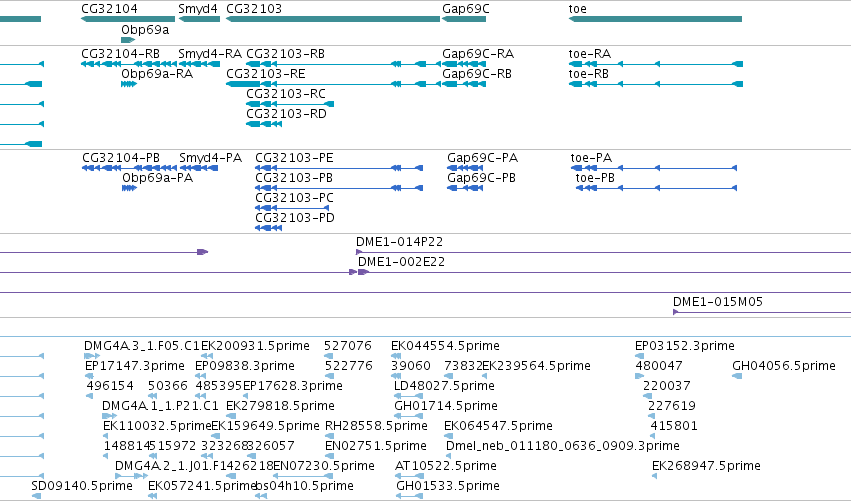Select protein toe-PB
Viewport: 851px width, 501px height.
pyautogui.click(x=595, y=178)
